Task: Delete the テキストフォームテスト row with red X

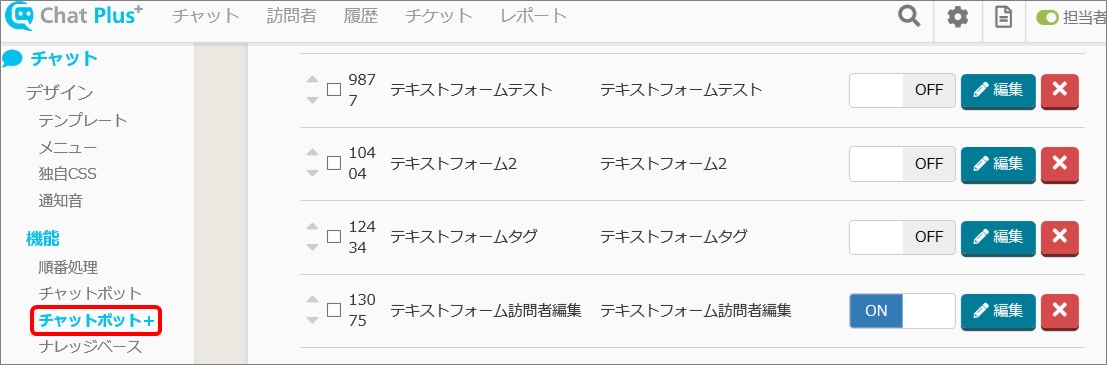Action: 1060,90
